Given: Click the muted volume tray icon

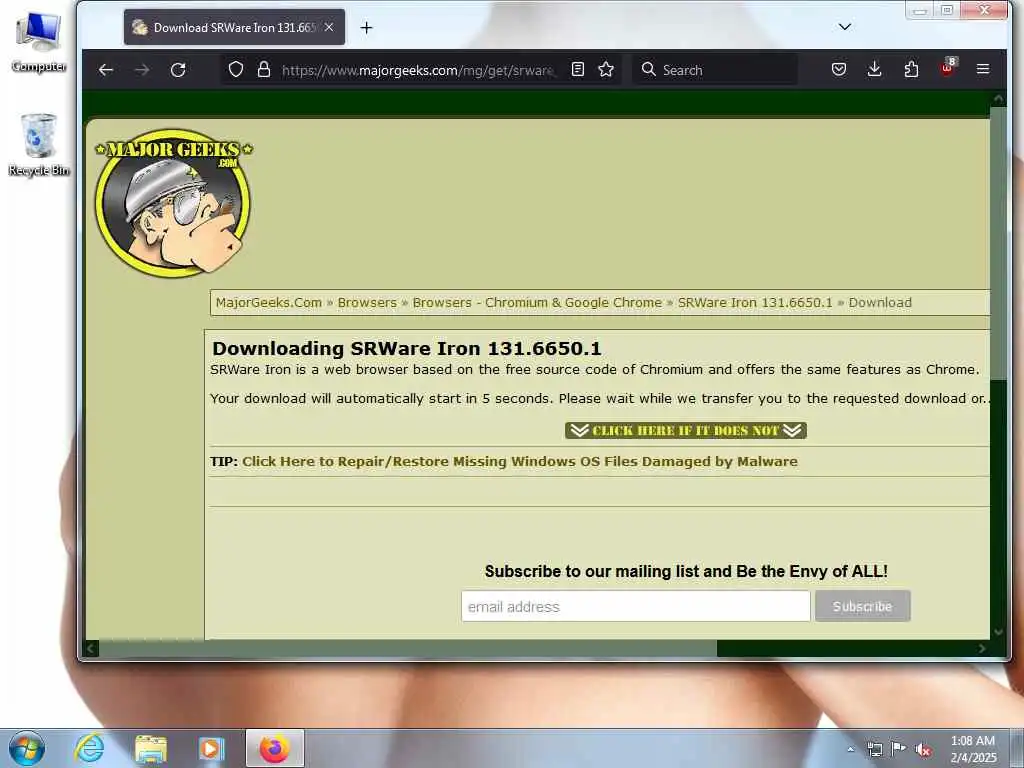Looking at the screenshot, I should 923,750.
